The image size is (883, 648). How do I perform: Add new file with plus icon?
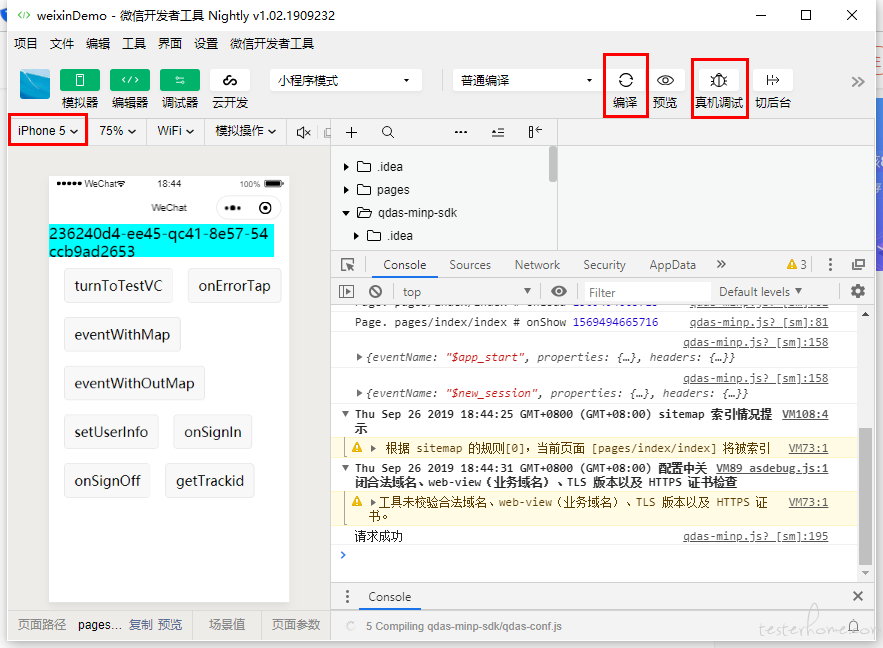tap(351, 132)
